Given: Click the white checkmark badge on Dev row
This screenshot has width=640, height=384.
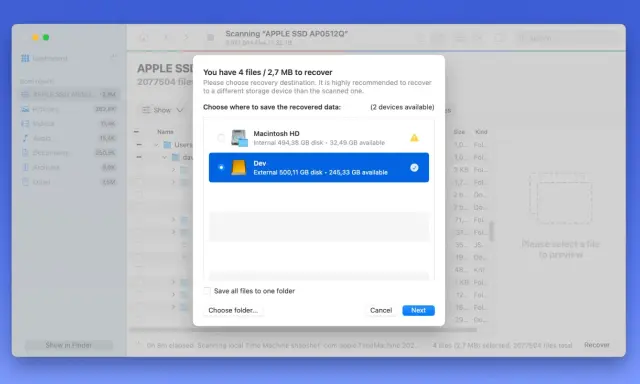Looking at the screenshot, I should point(414,167).
